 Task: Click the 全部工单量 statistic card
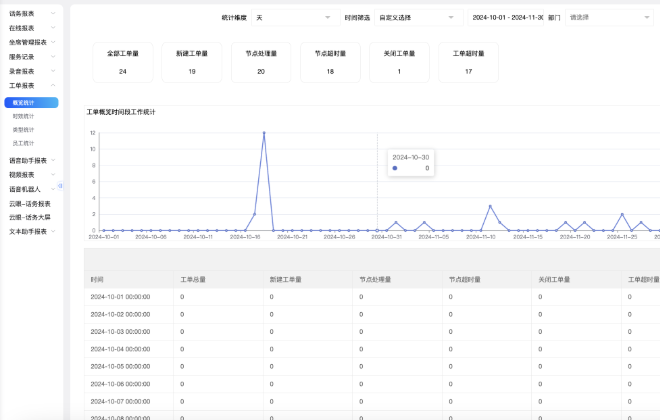[123, 63]
